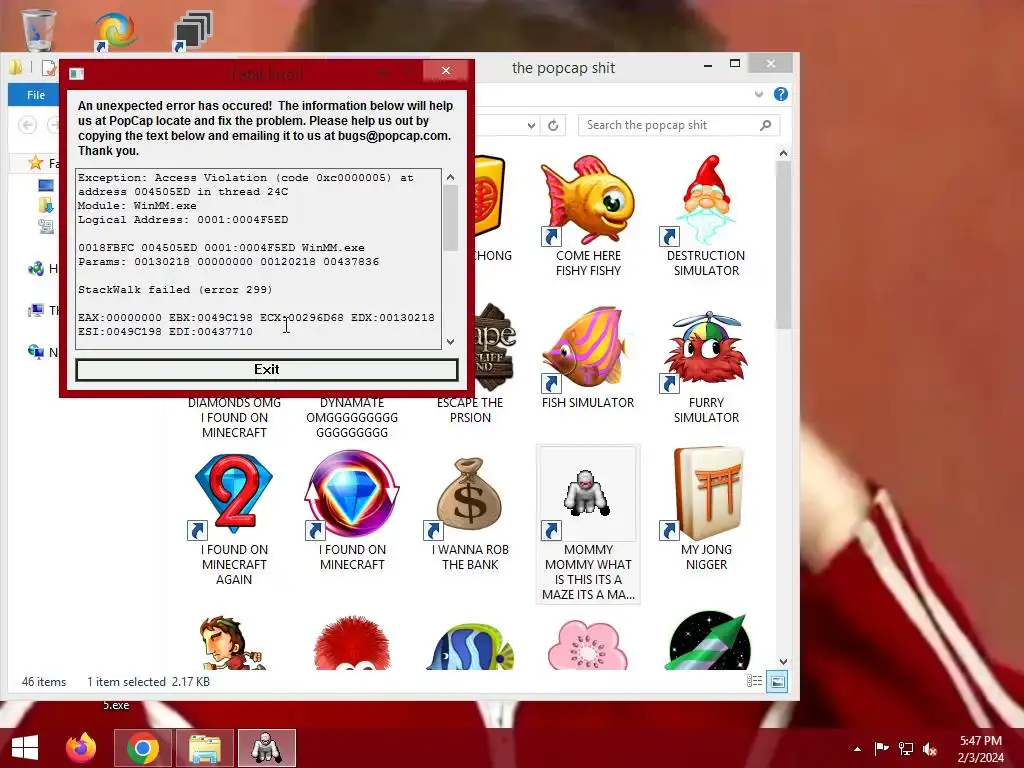Open the Windows Start button
Viewport: 1024px width, 768px height.
(25, 748)
